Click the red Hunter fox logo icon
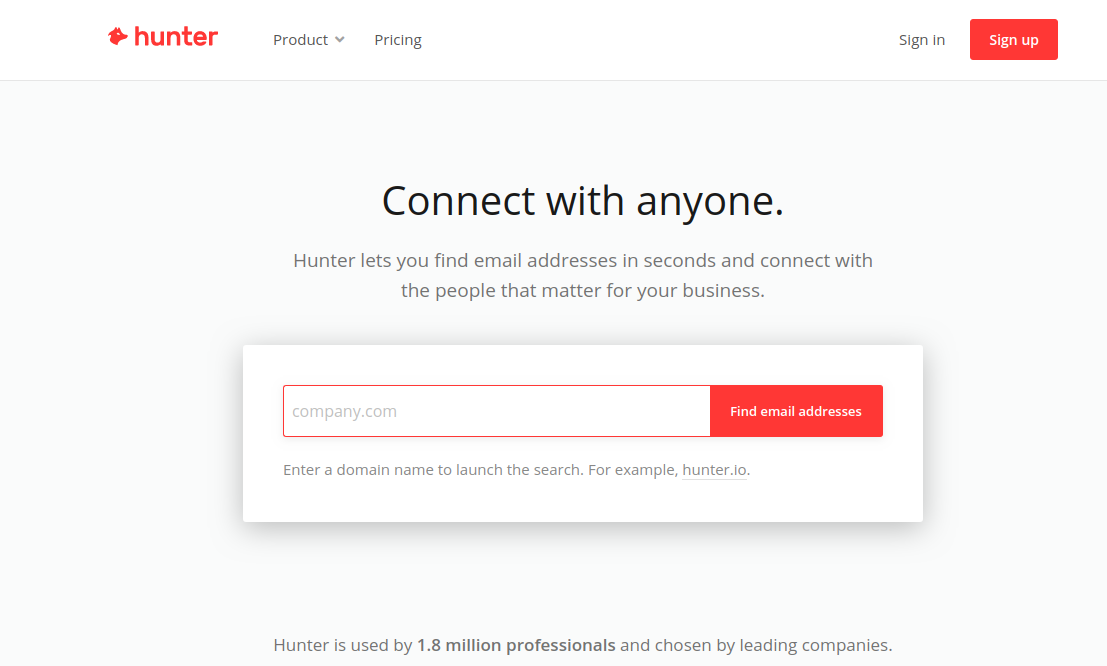1107x666 pixels. [x=117, y=36]
